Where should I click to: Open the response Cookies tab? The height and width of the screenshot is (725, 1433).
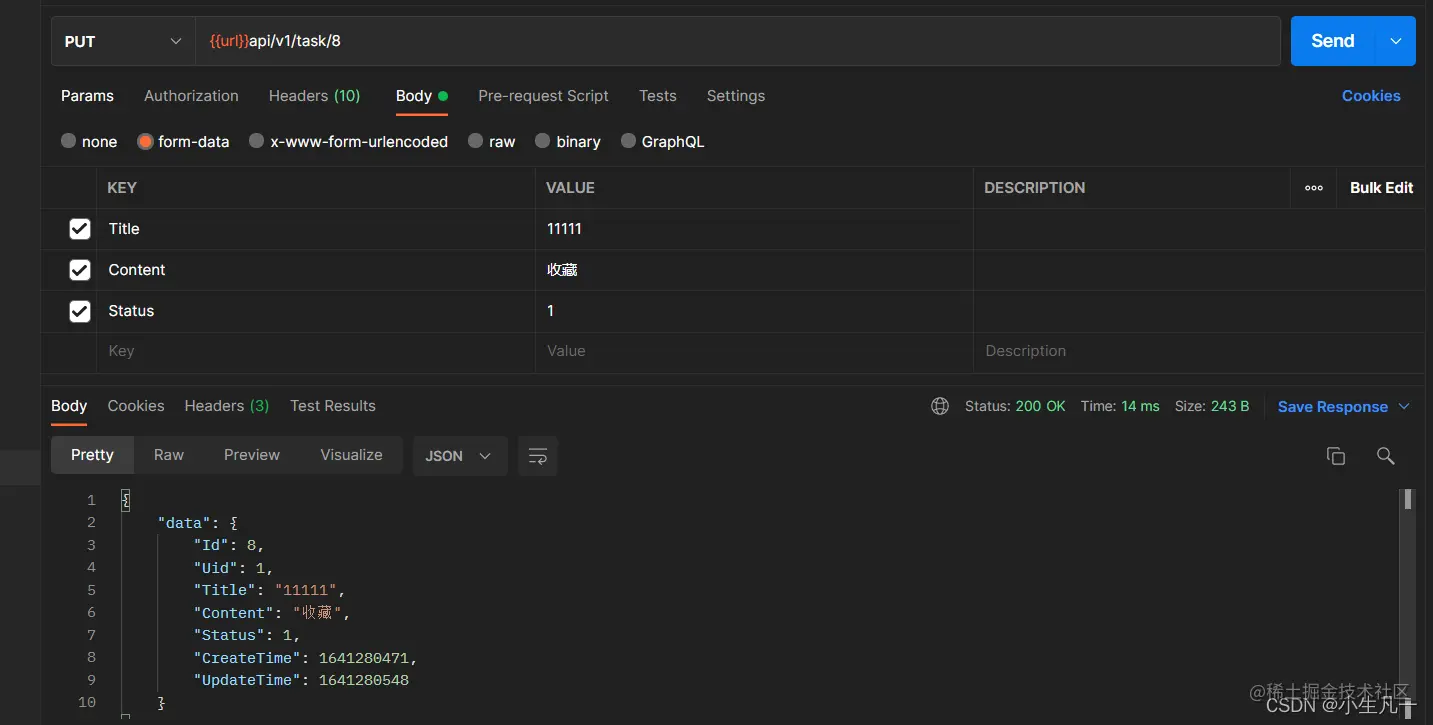(x=136, y=406)
